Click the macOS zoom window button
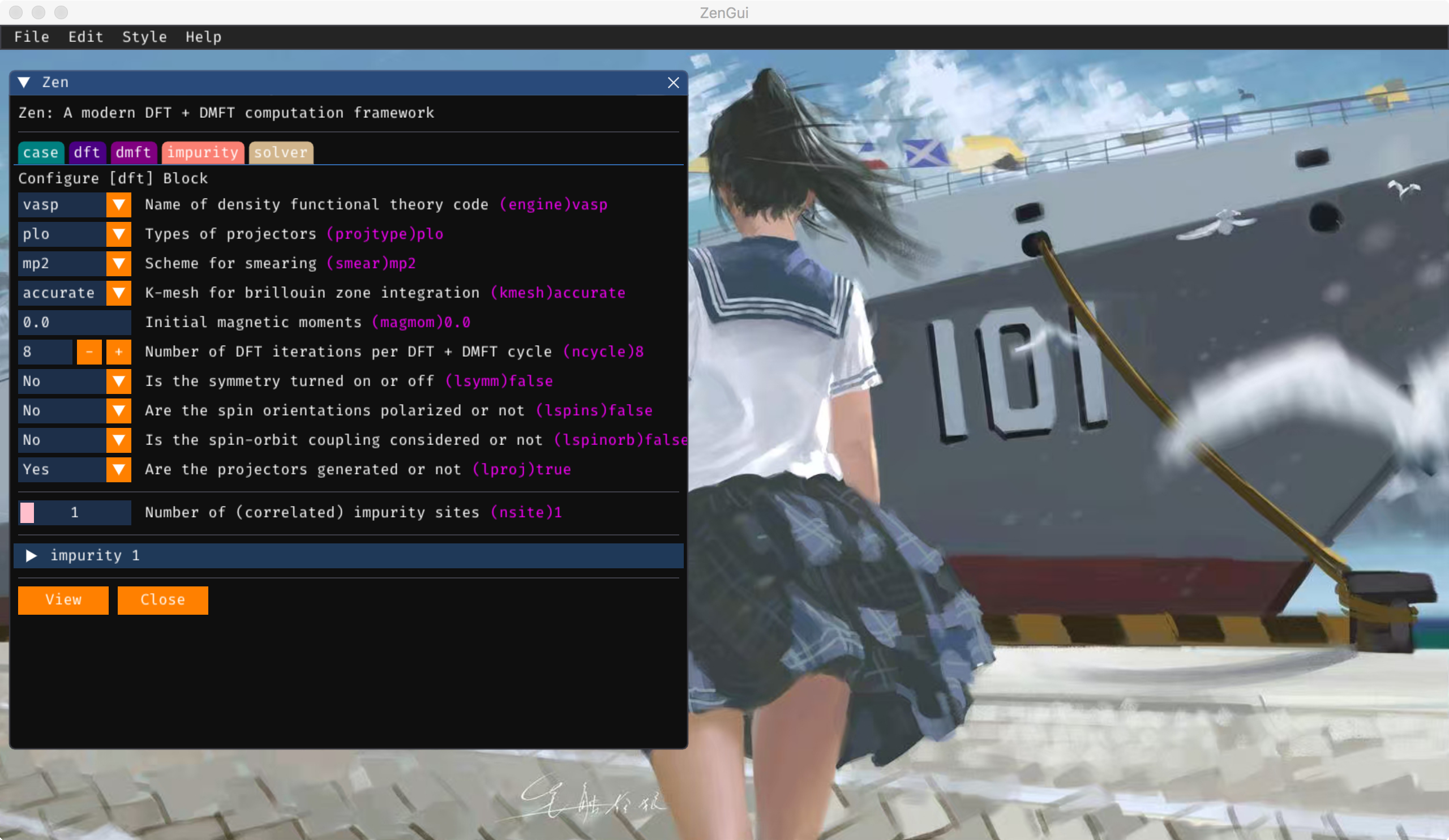Image resolution: width=1449 pixels, height=840 pixels. point(61,12)
